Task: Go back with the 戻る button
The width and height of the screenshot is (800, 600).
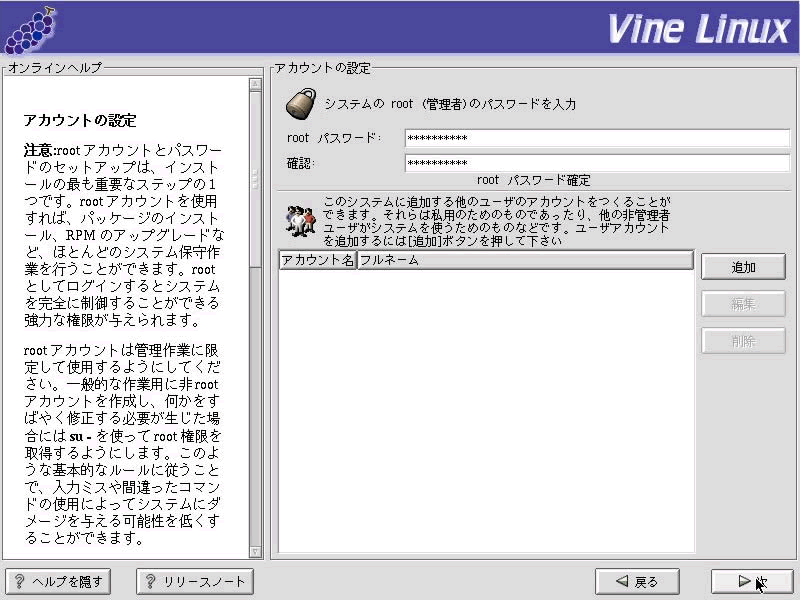Action: [637, 581]
